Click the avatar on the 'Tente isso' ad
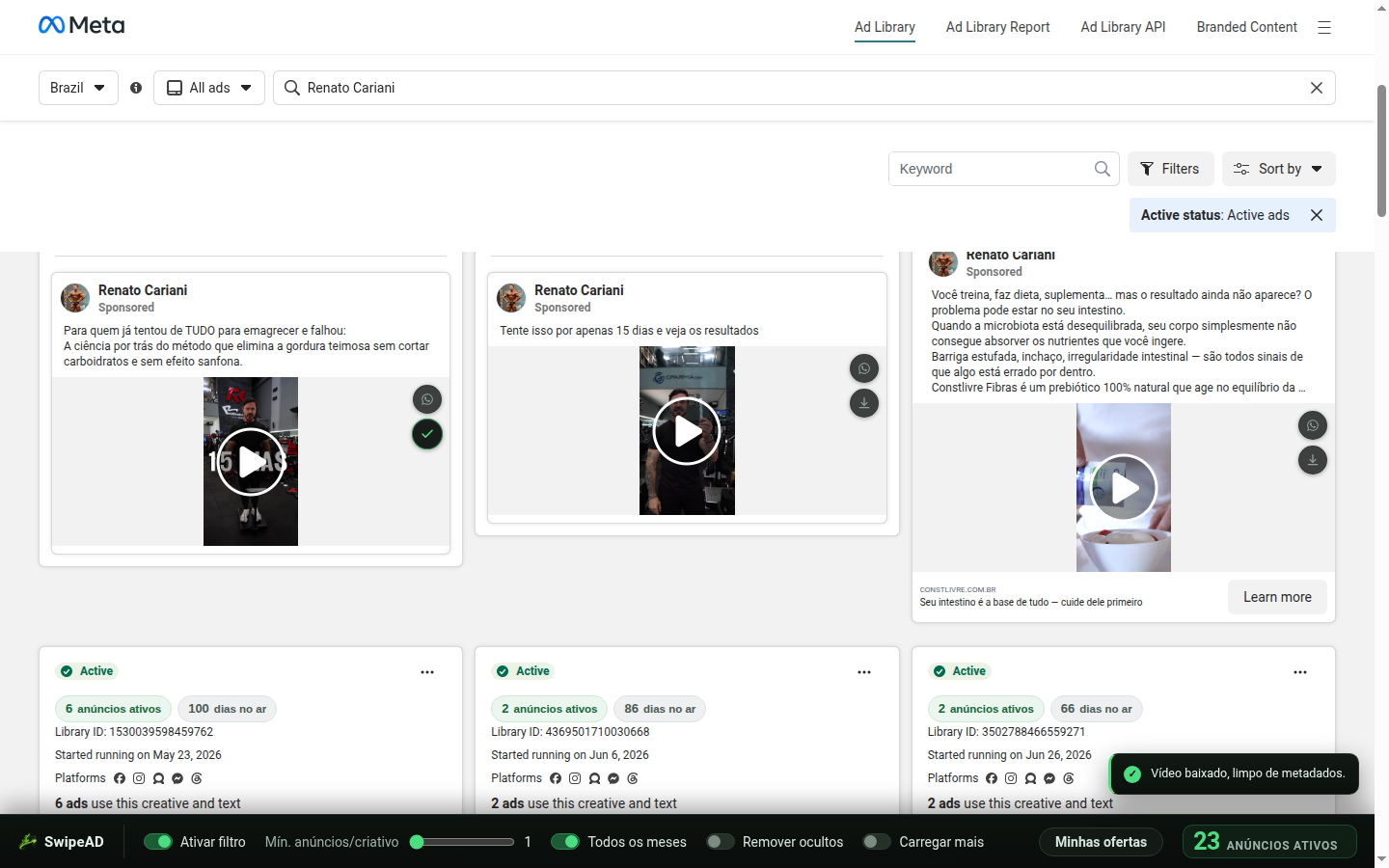1389x868 pixels. (511, 298)
